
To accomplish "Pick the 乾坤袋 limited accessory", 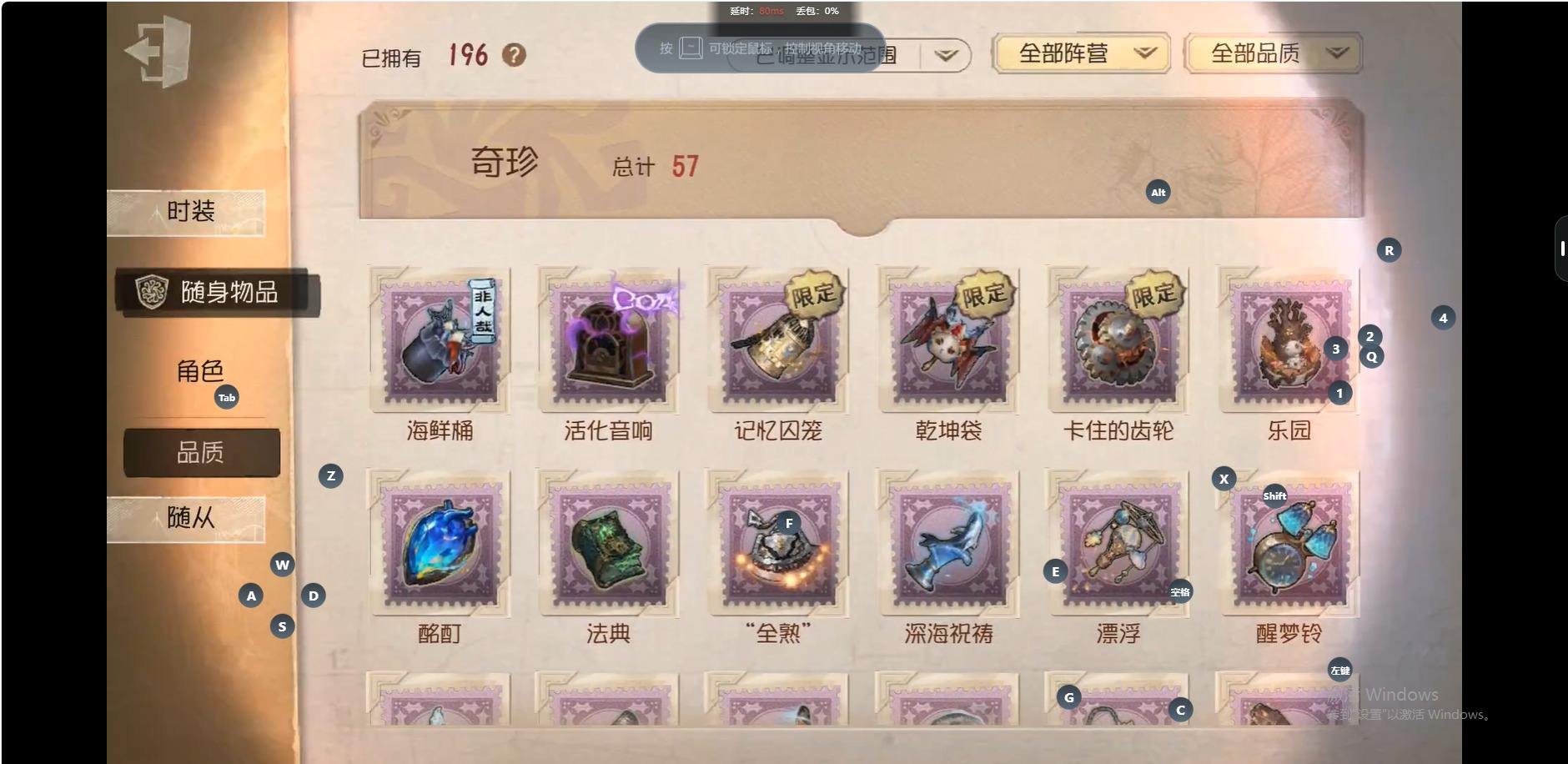I will [x=948, y=340].
